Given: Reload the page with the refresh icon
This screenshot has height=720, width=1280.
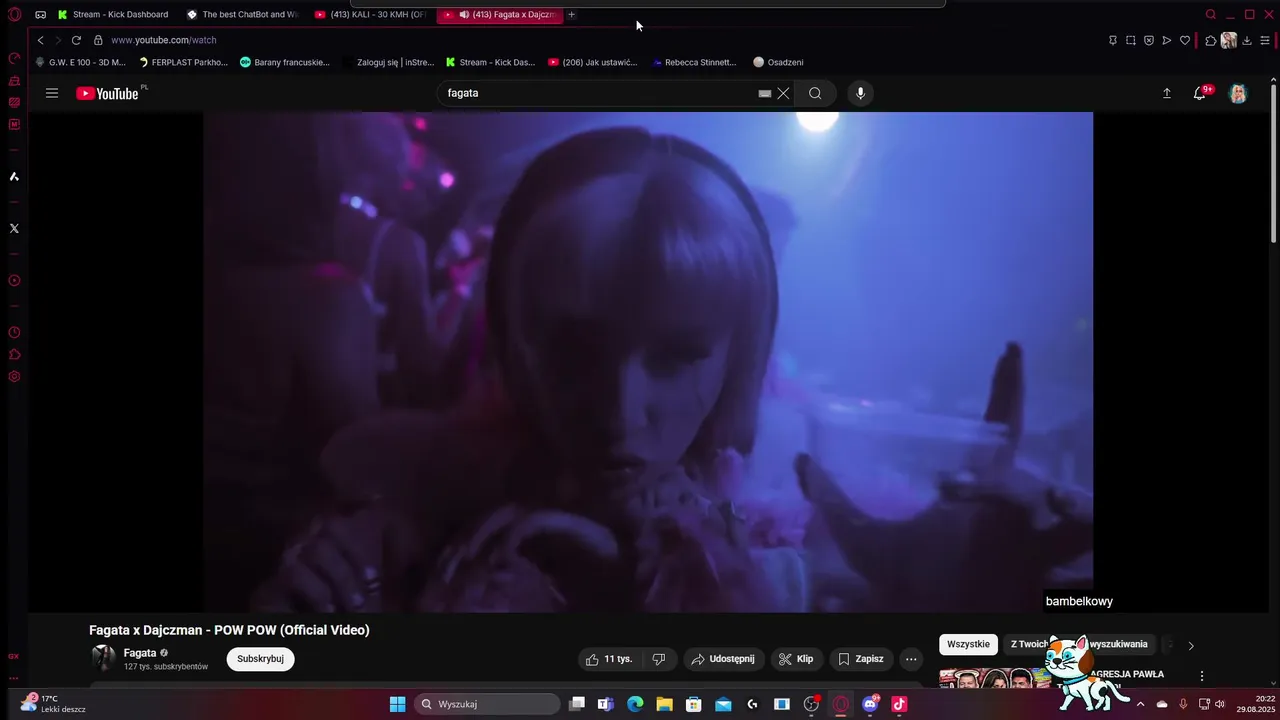Looking at the screenshot, I should (x=76, y=40).
